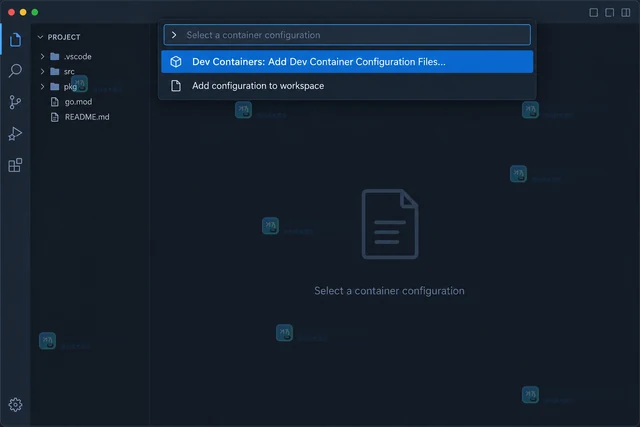The image size is (640, 427).
Task: Choose Dev Containers: Add Dev Container Configuration Files
Action: click(347, 62)
